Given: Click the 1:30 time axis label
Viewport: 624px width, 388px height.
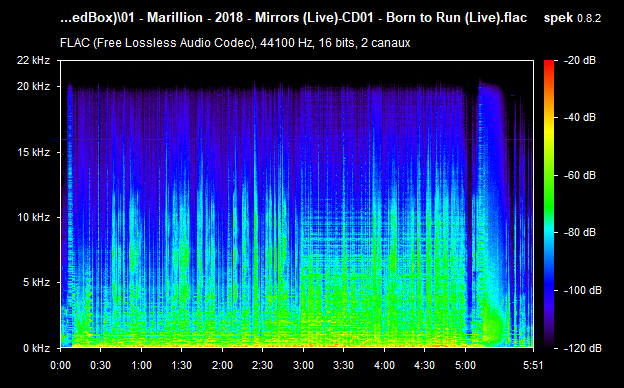Looking at the screenshot, I should pyautogui.click(x=182, y=365).
